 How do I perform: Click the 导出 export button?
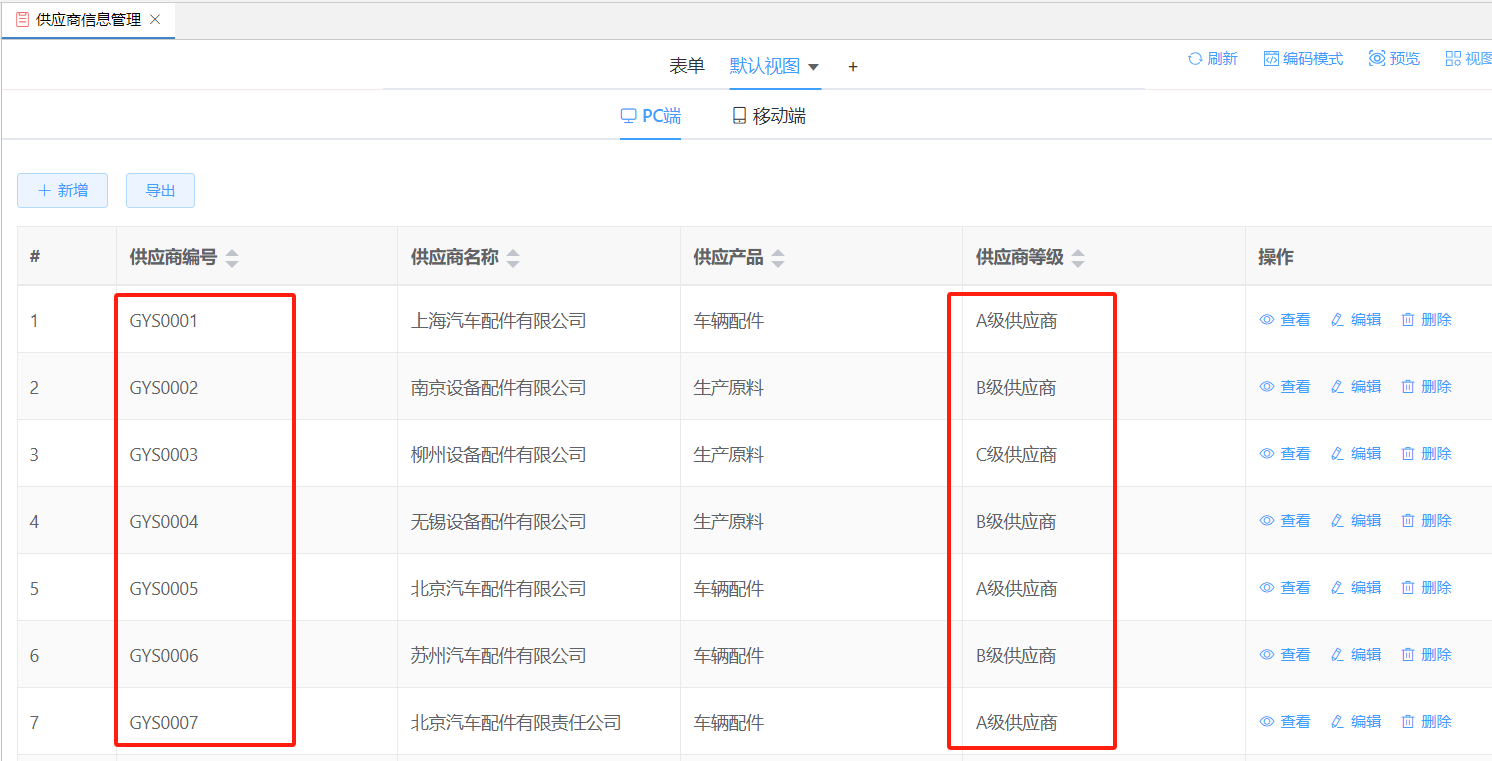(x=160, y=190)
